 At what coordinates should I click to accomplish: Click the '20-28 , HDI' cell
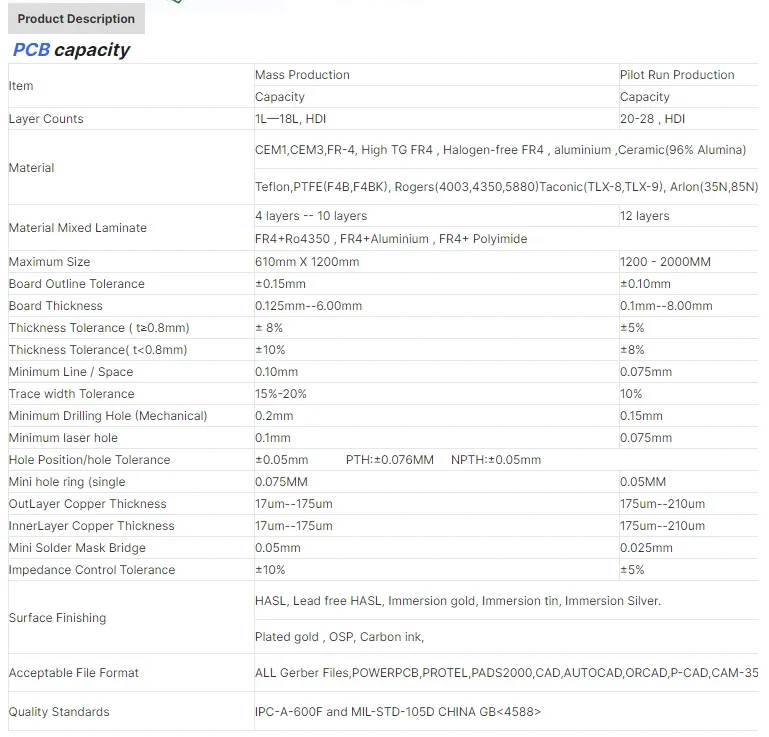click(652, 119)
